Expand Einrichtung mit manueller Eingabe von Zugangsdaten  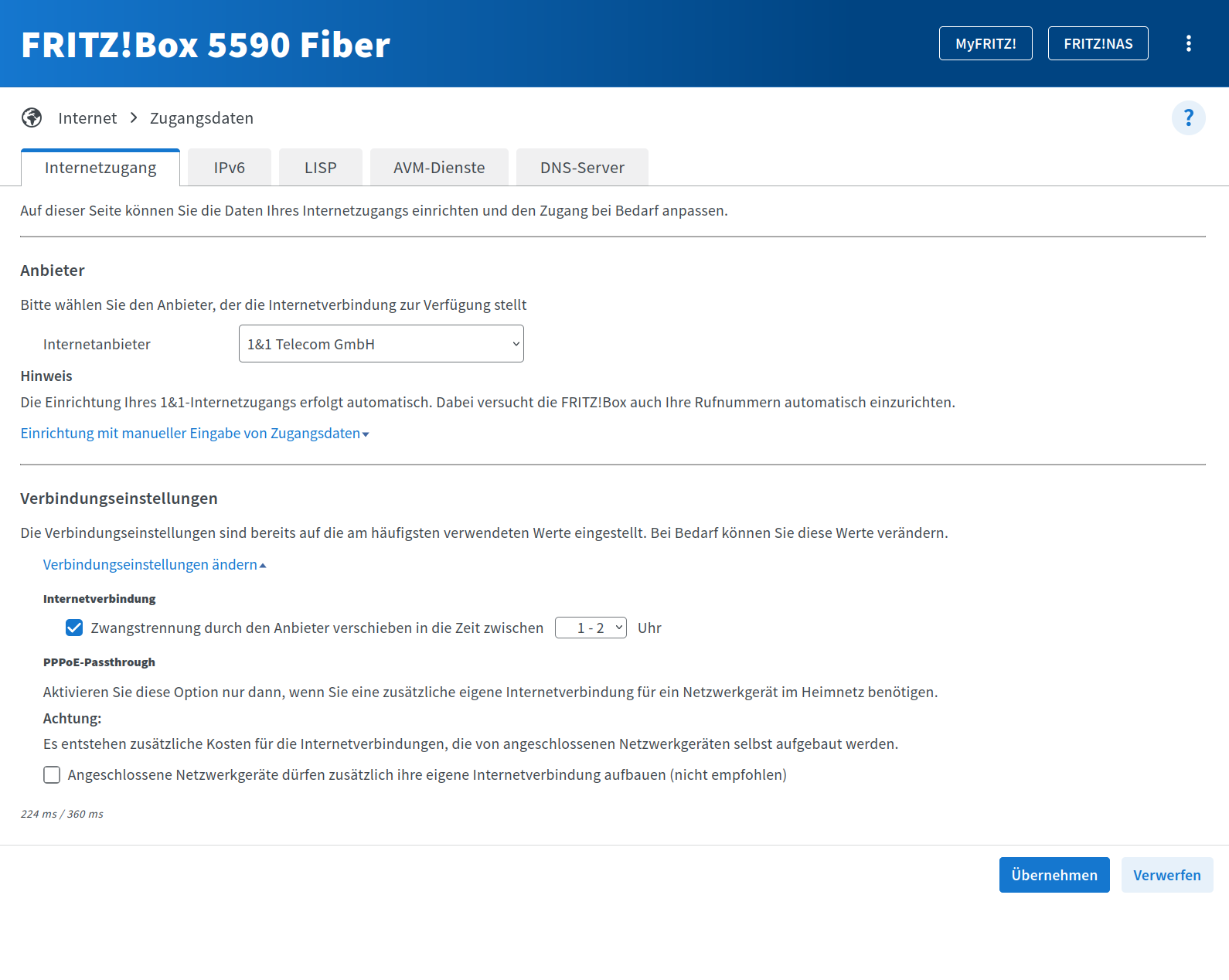coord(195,434)
